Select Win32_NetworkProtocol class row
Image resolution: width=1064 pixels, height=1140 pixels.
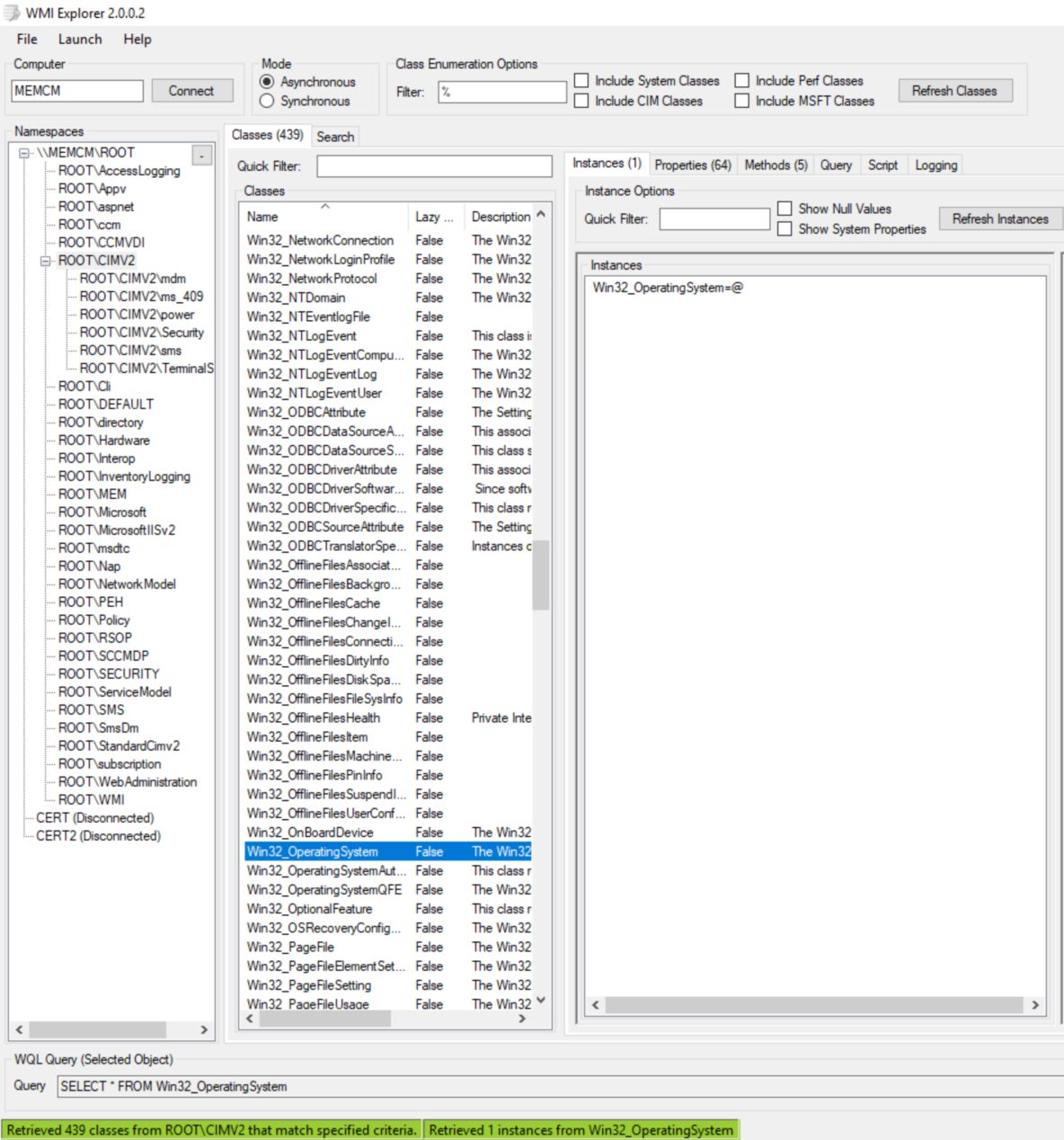388,279
